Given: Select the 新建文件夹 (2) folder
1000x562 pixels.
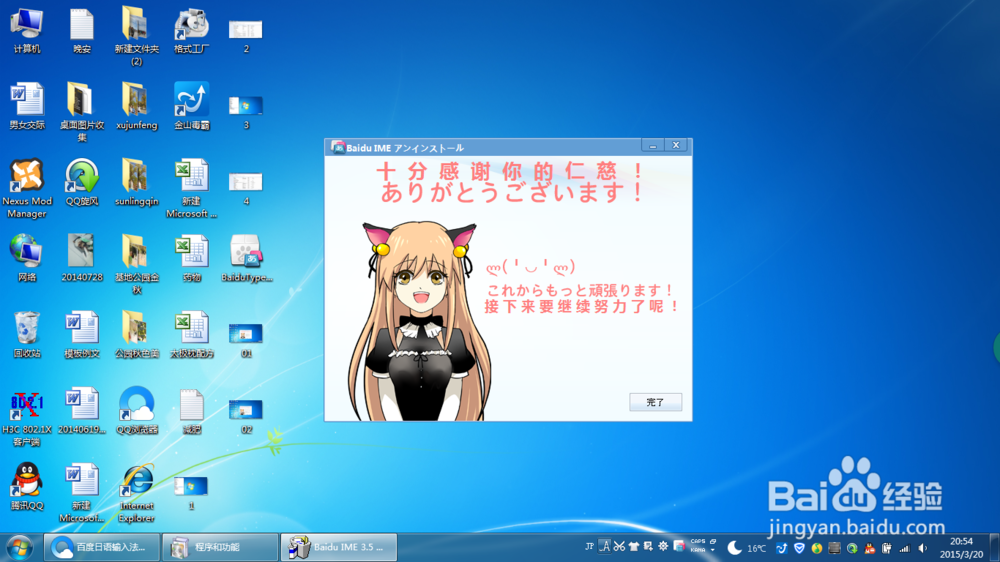Looking at the screenshot, I should (x=136, y=36).
